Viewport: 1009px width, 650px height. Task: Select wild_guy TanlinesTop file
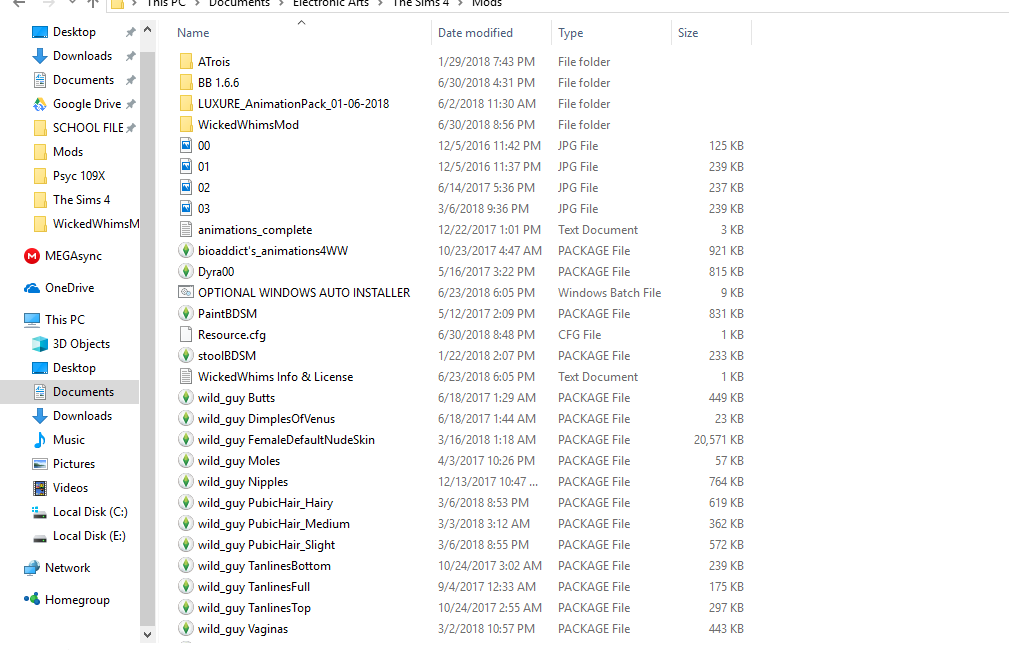tap(254, 608)
